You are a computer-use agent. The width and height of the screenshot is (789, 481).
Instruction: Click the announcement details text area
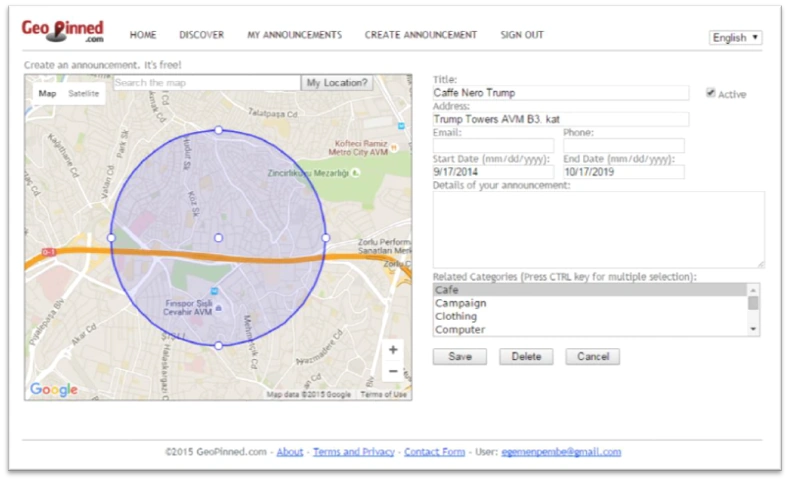pyautogui.click(x=599, y=229)
